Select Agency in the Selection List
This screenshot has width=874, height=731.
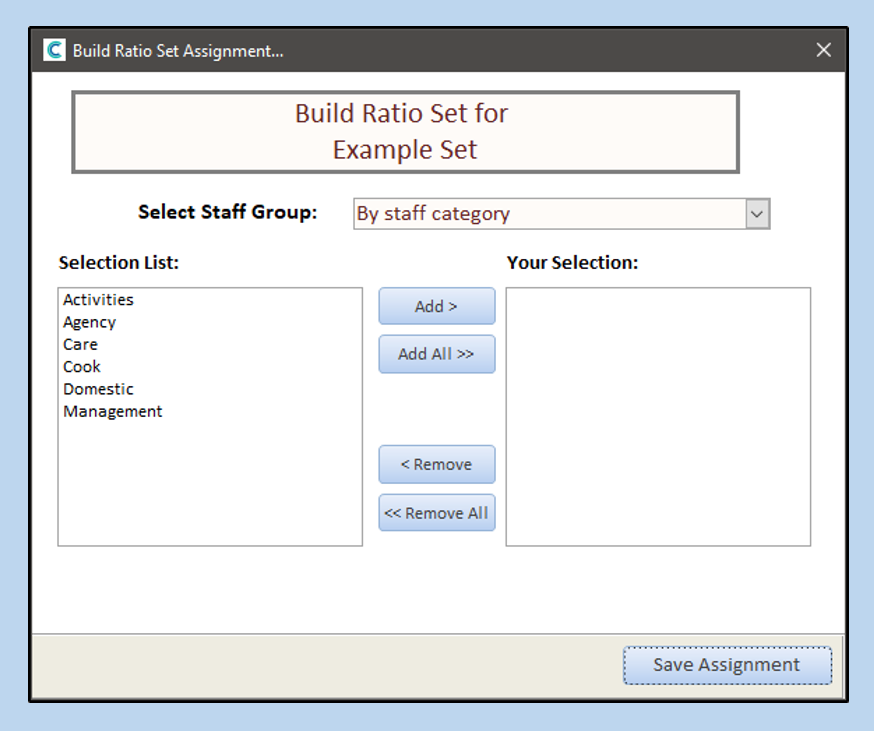(90, 322)
